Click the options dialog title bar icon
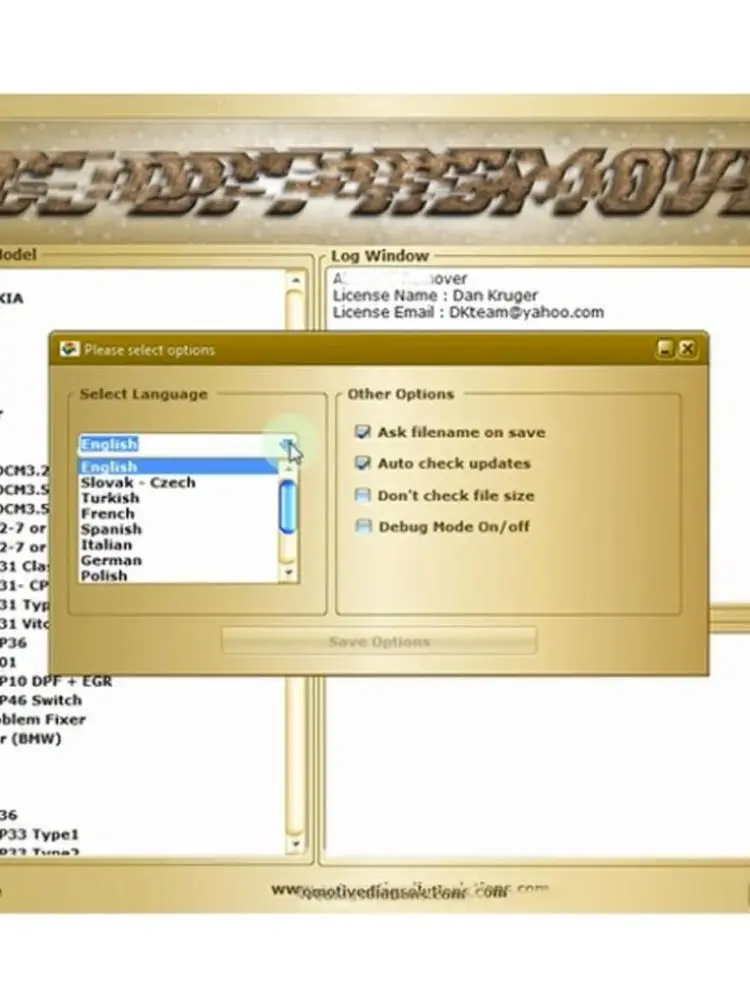Screen dimensions: 750x1000 69,349
